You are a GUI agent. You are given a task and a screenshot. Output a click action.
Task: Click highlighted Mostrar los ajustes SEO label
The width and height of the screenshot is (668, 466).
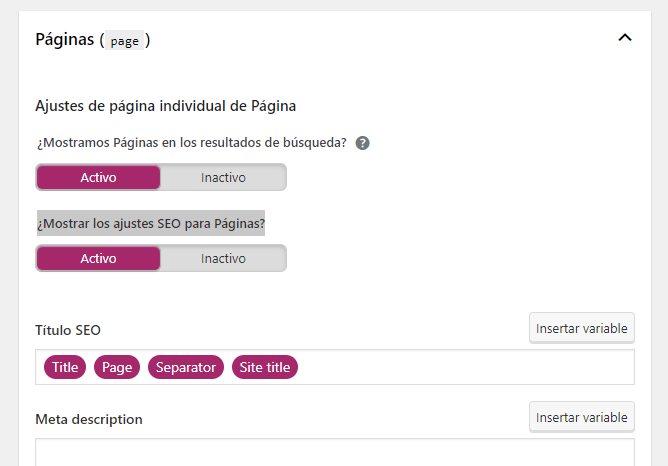(151, 223)
